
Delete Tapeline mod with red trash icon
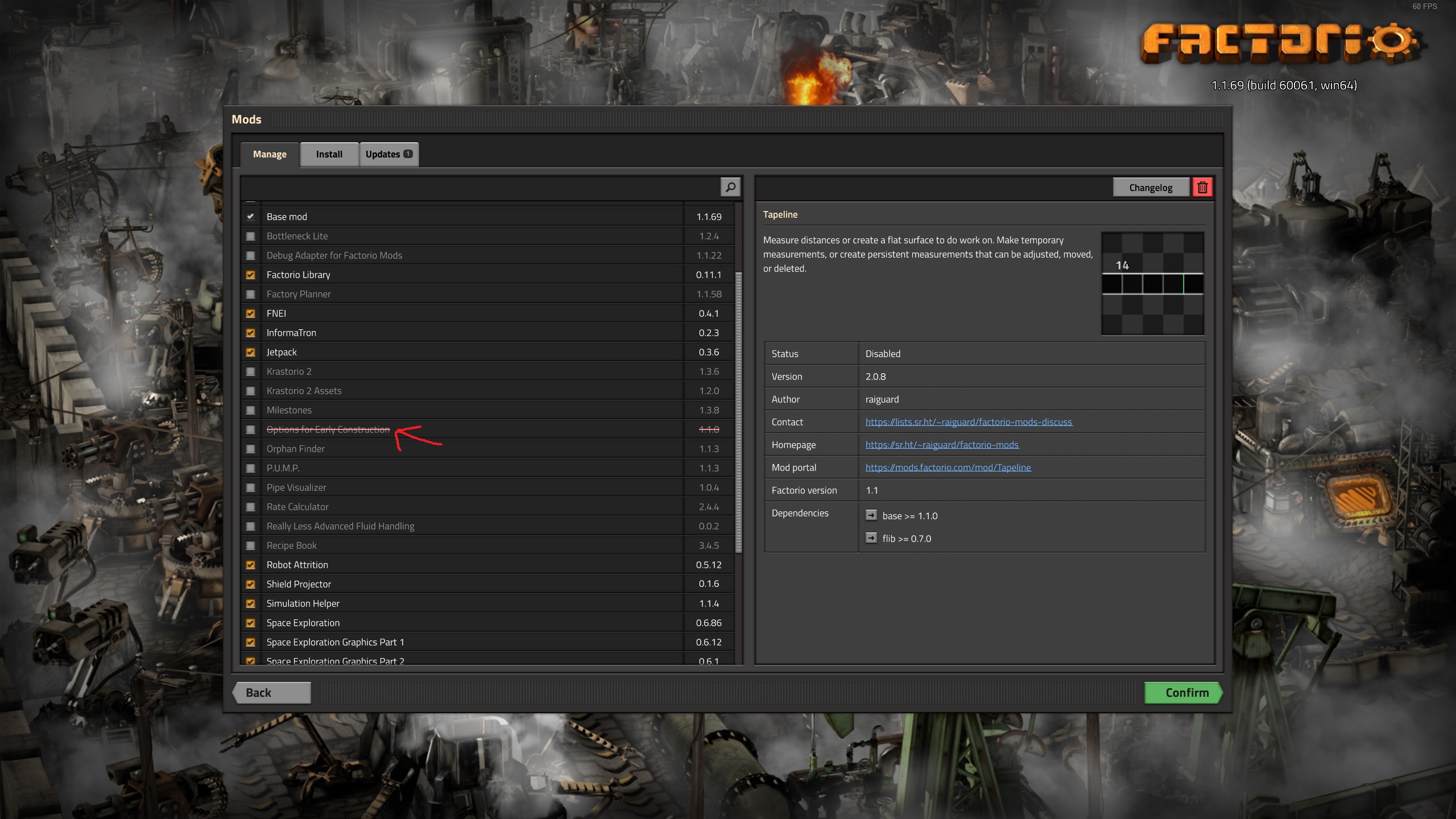pyautogui.click(x=1202, y=187)
